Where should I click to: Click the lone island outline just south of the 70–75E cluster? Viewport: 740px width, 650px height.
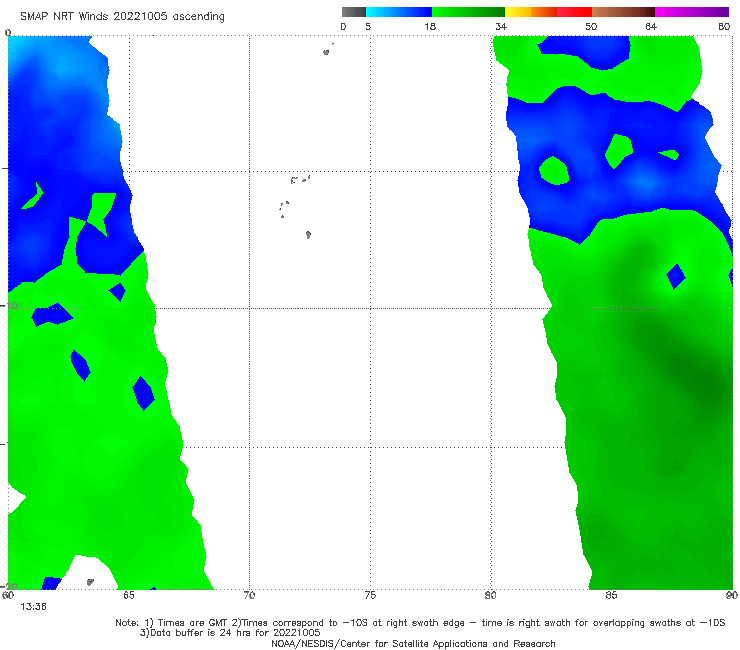[x=308, y=234]
